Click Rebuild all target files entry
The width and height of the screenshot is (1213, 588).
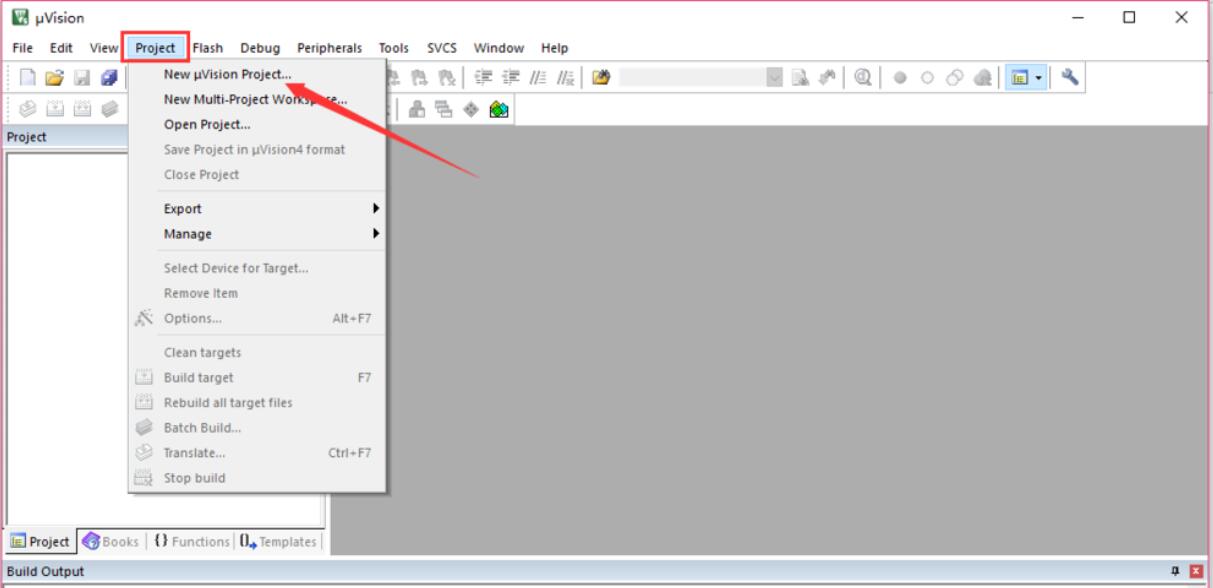257,402
